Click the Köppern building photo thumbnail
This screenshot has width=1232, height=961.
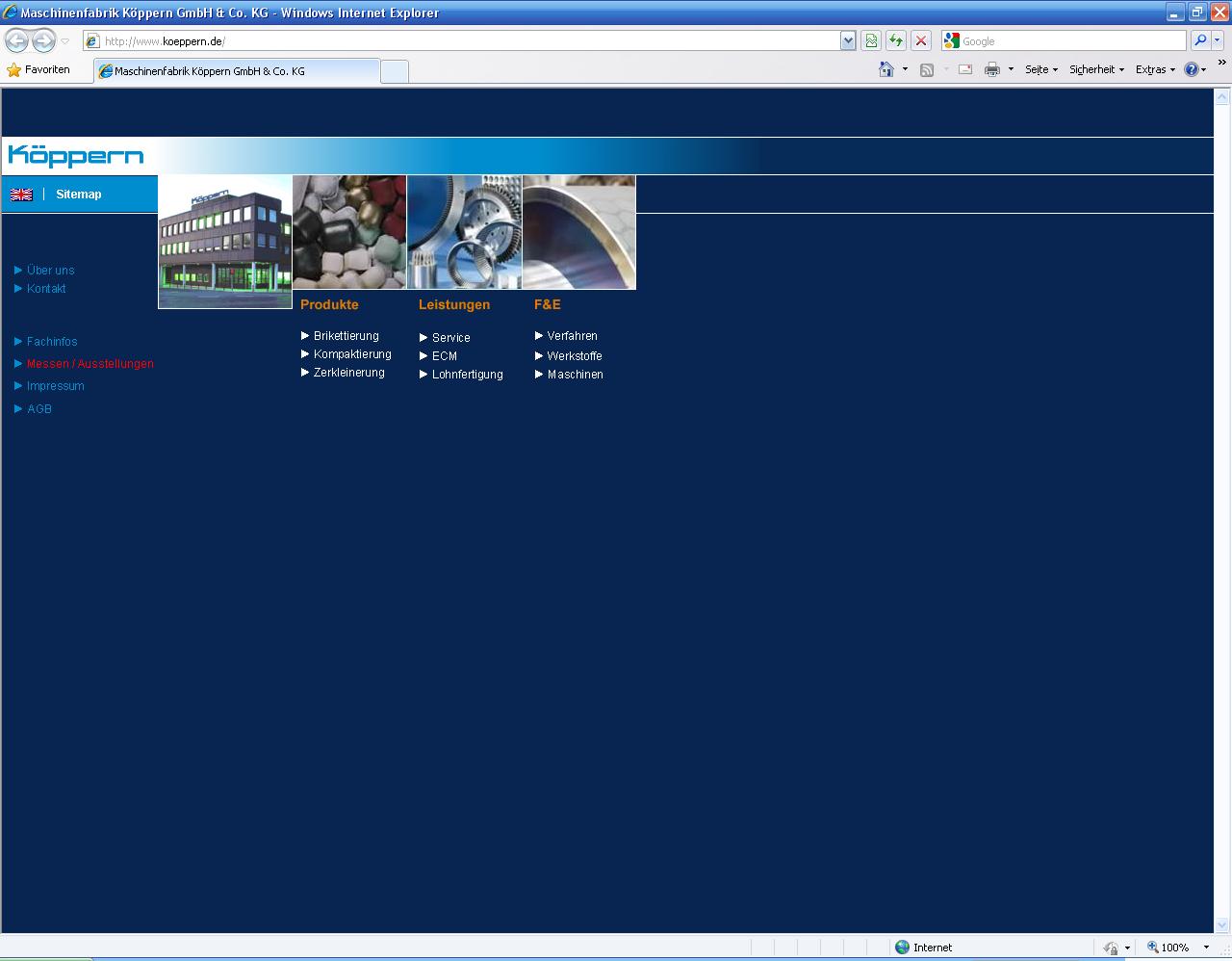(x=225, y=242)
